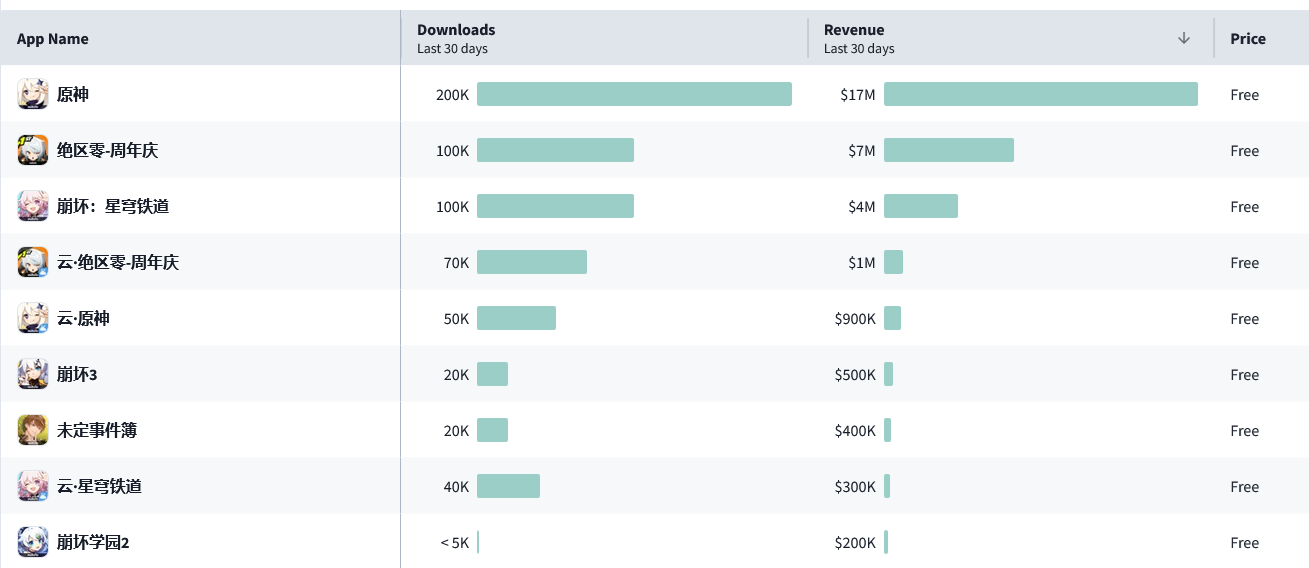Viewport: 1309px width, 568px height.
Task: Select the $17M revenue value
Action: 858,95
